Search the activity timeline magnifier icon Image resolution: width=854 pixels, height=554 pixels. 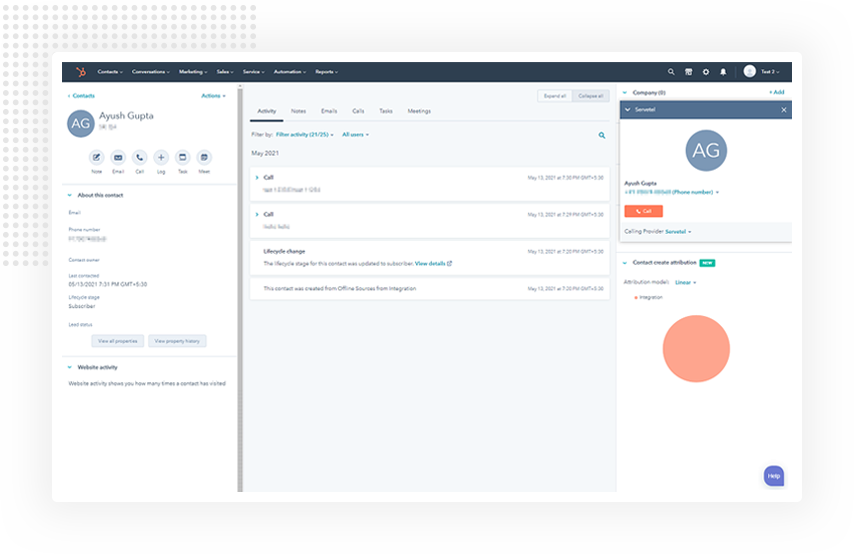click(x=602, y=135)
